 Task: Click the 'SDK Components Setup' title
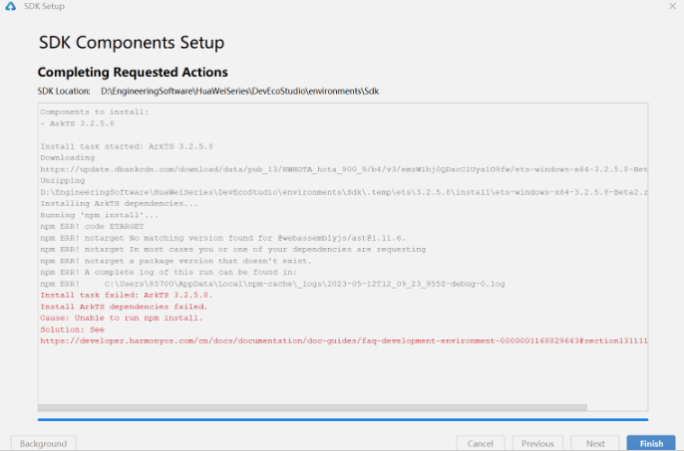click(131, 43)
